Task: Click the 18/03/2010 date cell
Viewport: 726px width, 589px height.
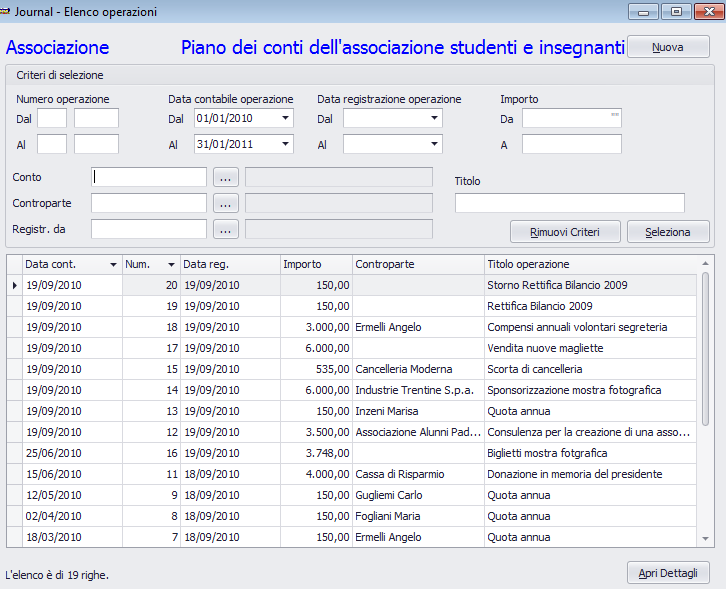Action: point(72,537)
